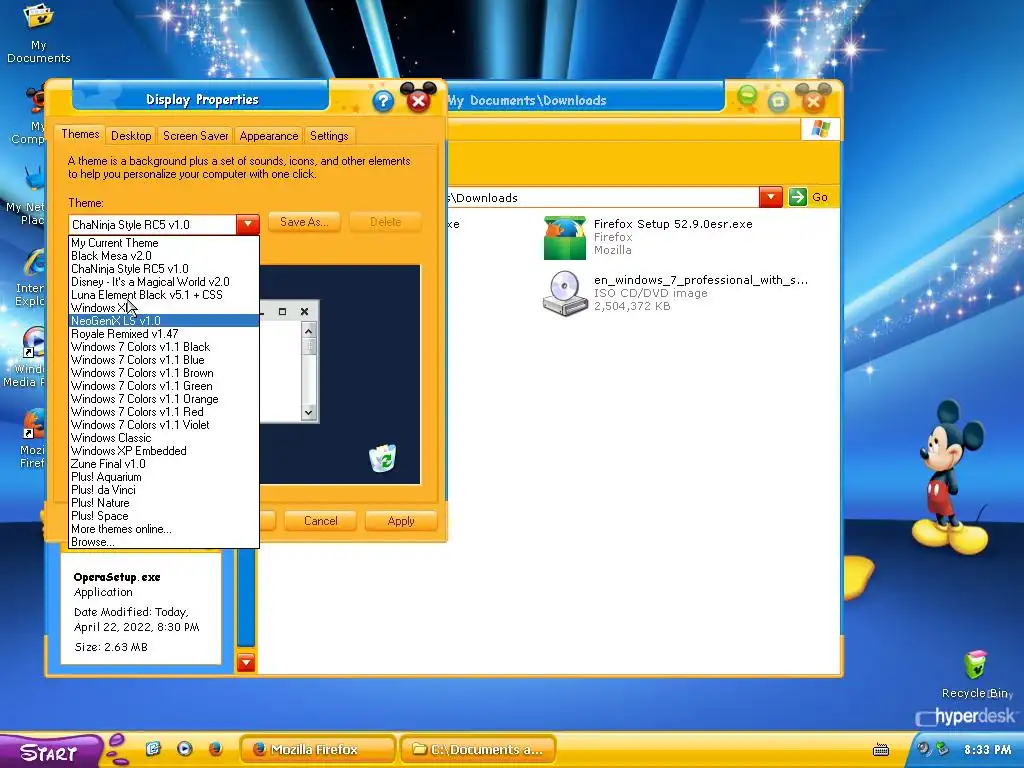1024x768 pixels.
Task: Choose Black Mesa v2.0 theme
Action: [x=164, y=256]
